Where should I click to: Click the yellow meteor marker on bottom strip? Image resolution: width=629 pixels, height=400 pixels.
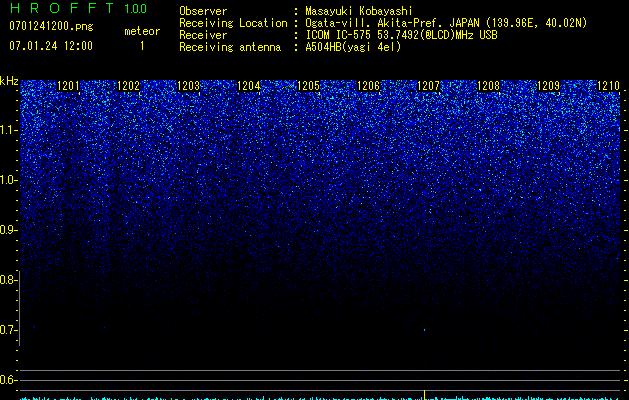coord(424,394)
